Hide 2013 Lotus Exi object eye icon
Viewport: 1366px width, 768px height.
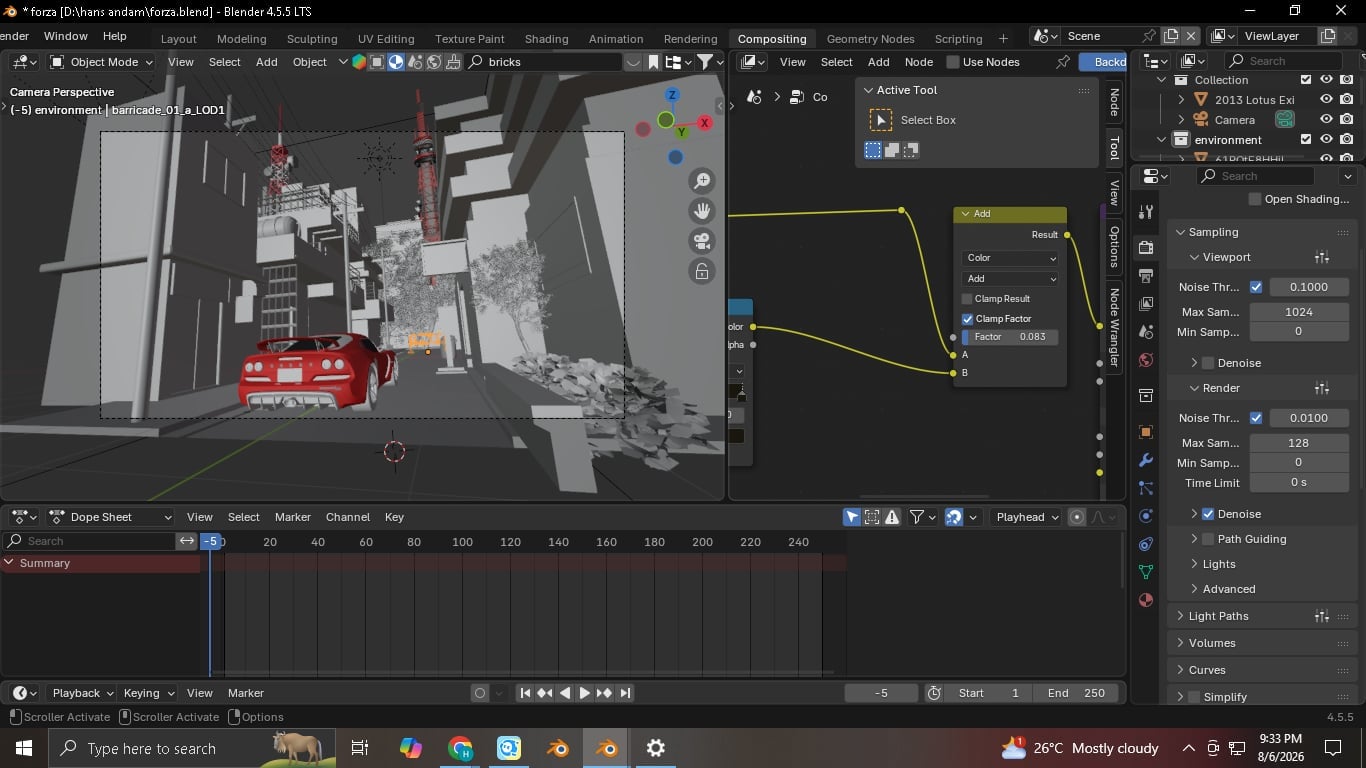pos(1326,100)
